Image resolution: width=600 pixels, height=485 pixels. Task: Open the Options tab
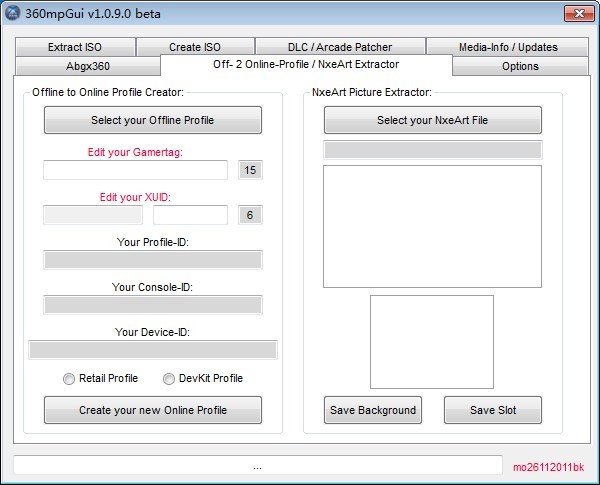tap(519, 66)
